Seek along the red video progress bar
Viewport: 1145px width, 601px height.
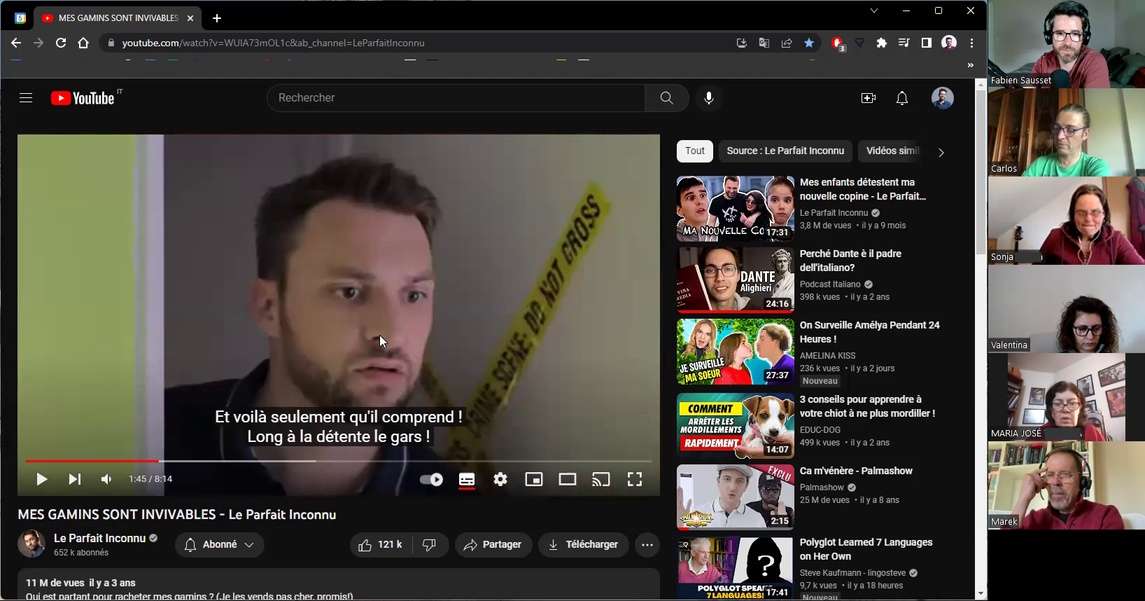(x=338, y=462)
